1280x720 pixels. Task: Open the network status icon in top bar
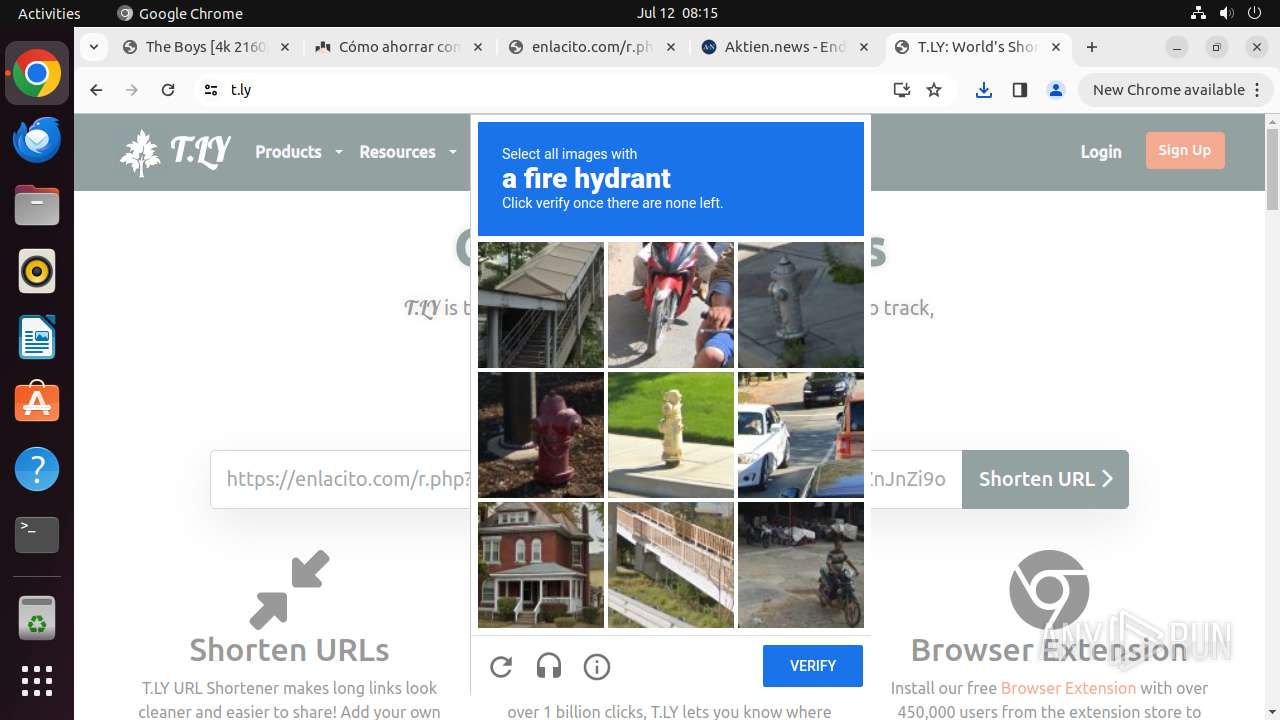coord(1198,13)
